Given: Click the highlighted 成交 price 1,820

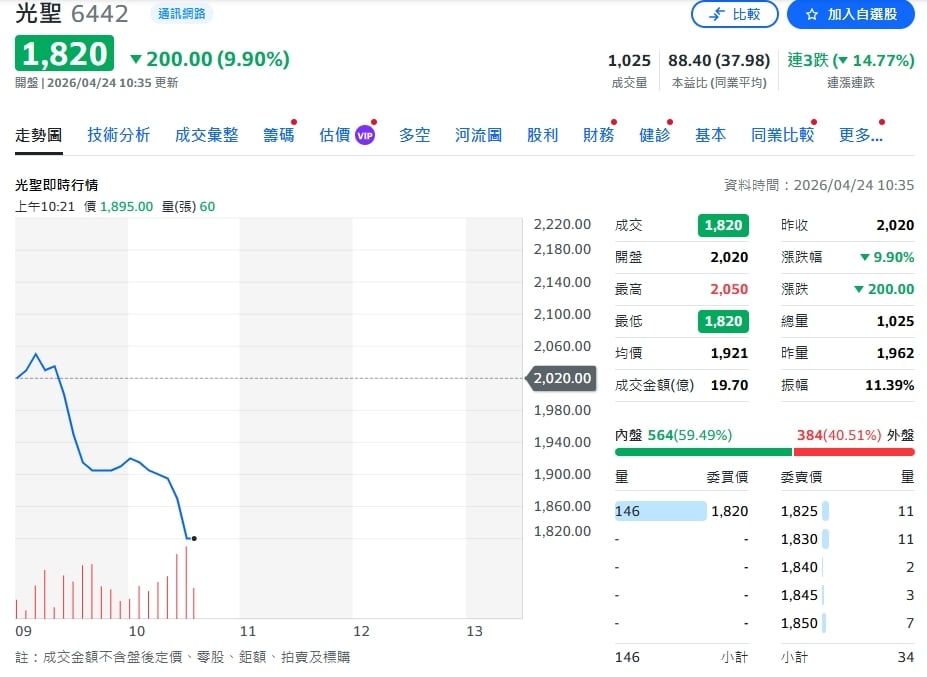Looking at the screenshot, I should tap(725, 225).
